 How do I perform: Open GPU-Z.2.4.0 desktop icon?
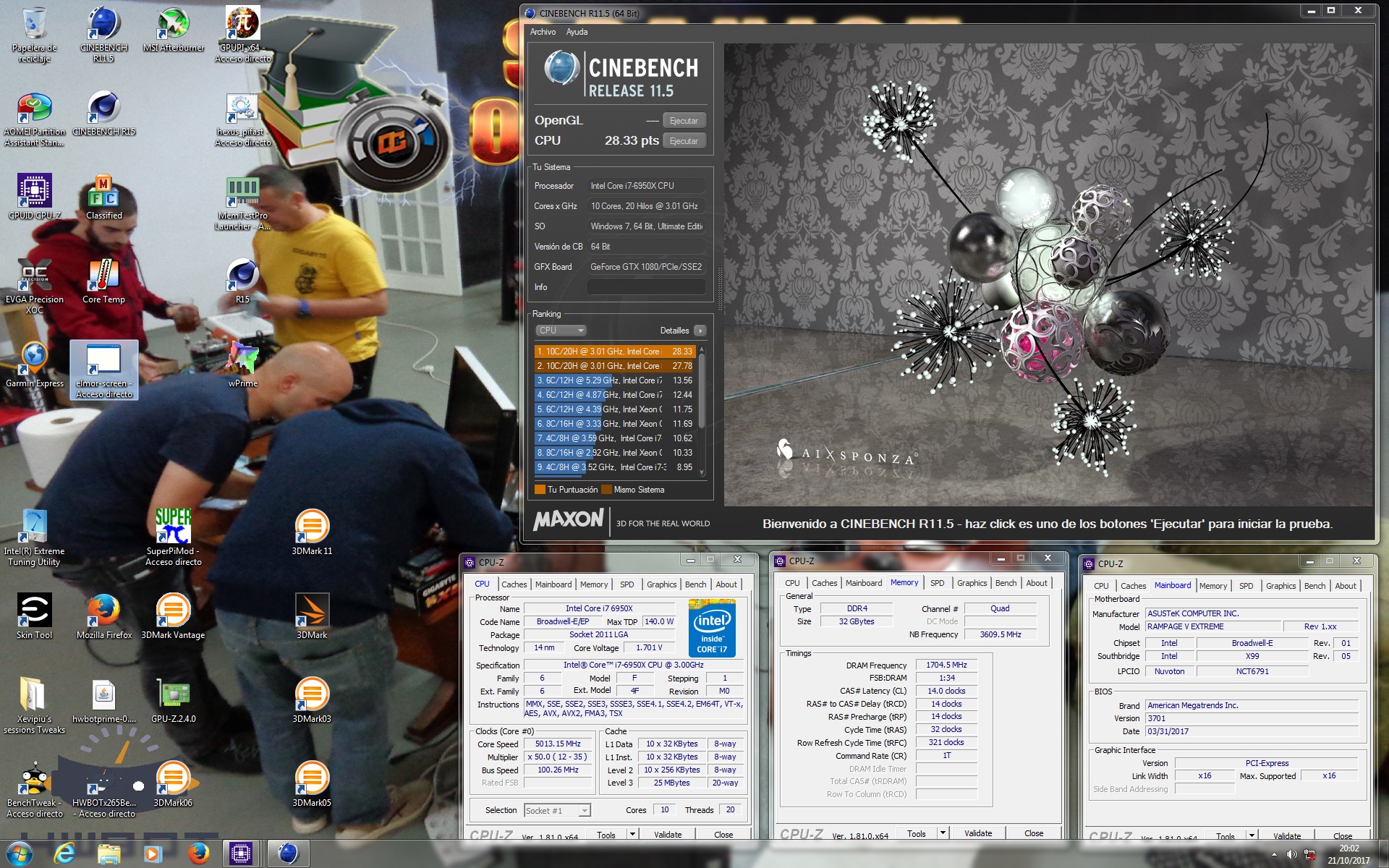tap(173, 699)
